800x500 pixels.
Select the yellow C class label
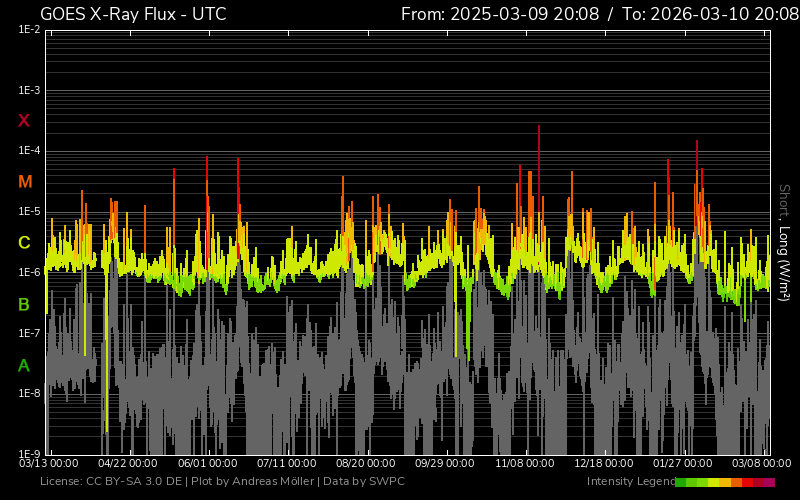tap(24, 243)
